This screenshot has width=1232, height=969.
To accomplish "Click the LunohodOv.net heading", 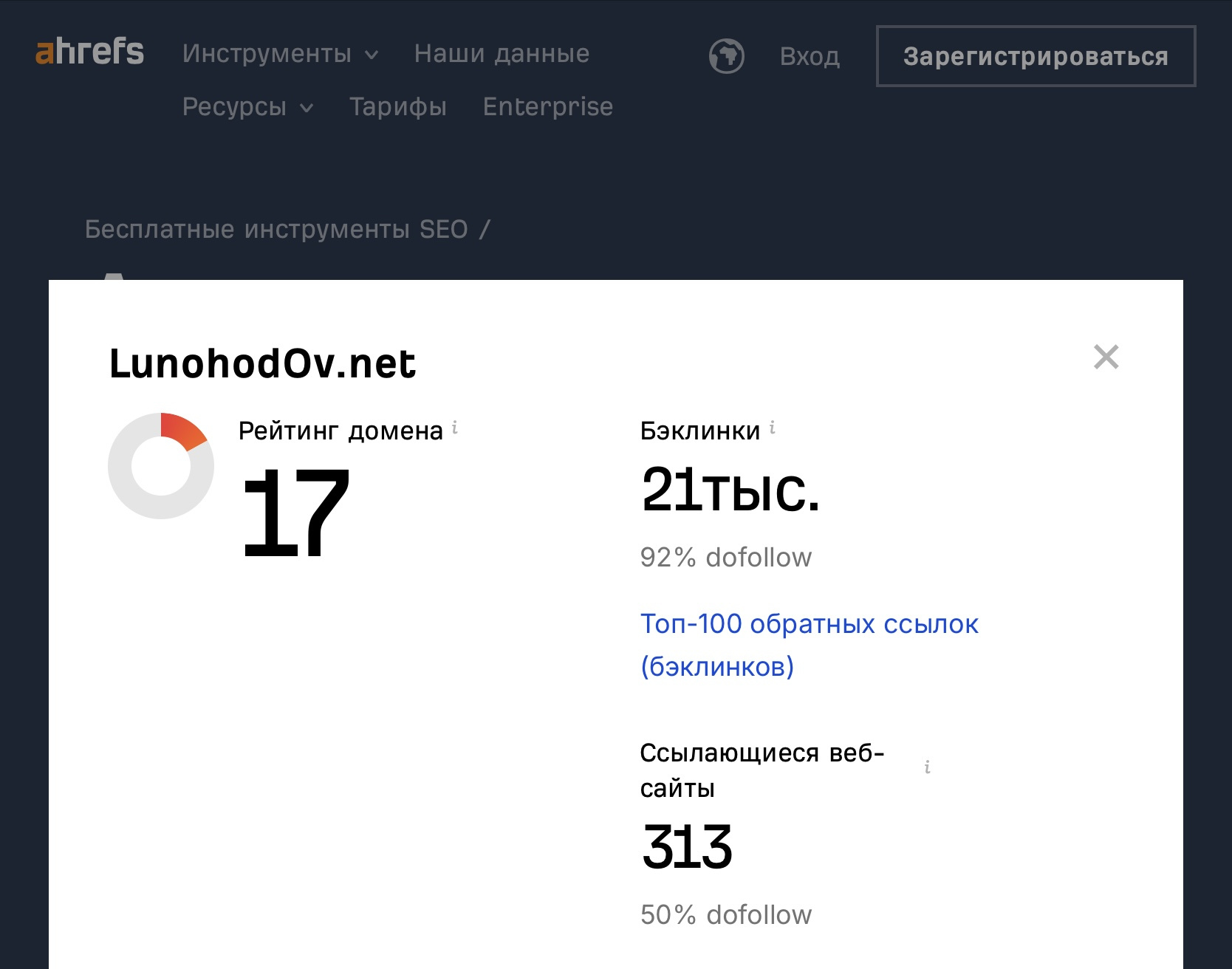I will [263, 363].
